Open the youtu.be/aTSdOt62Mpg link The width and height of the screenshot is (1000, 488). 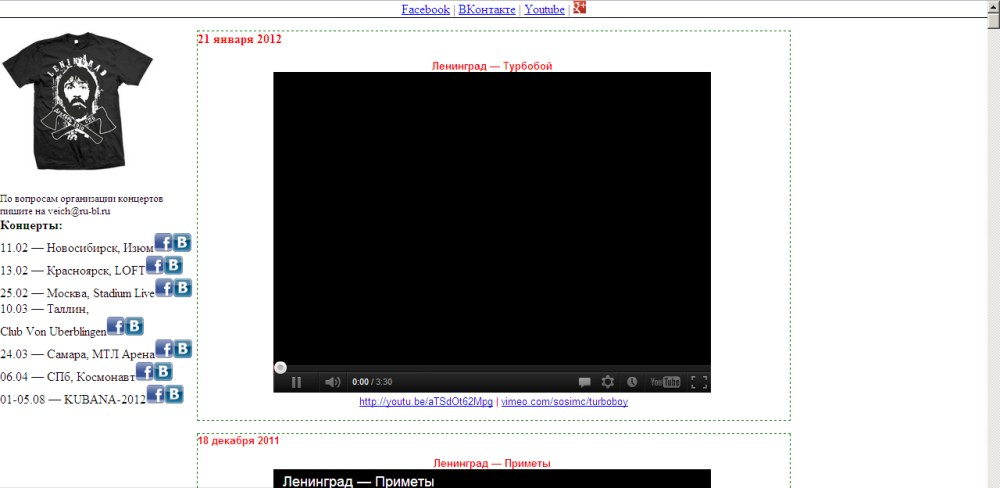[426, 402]
